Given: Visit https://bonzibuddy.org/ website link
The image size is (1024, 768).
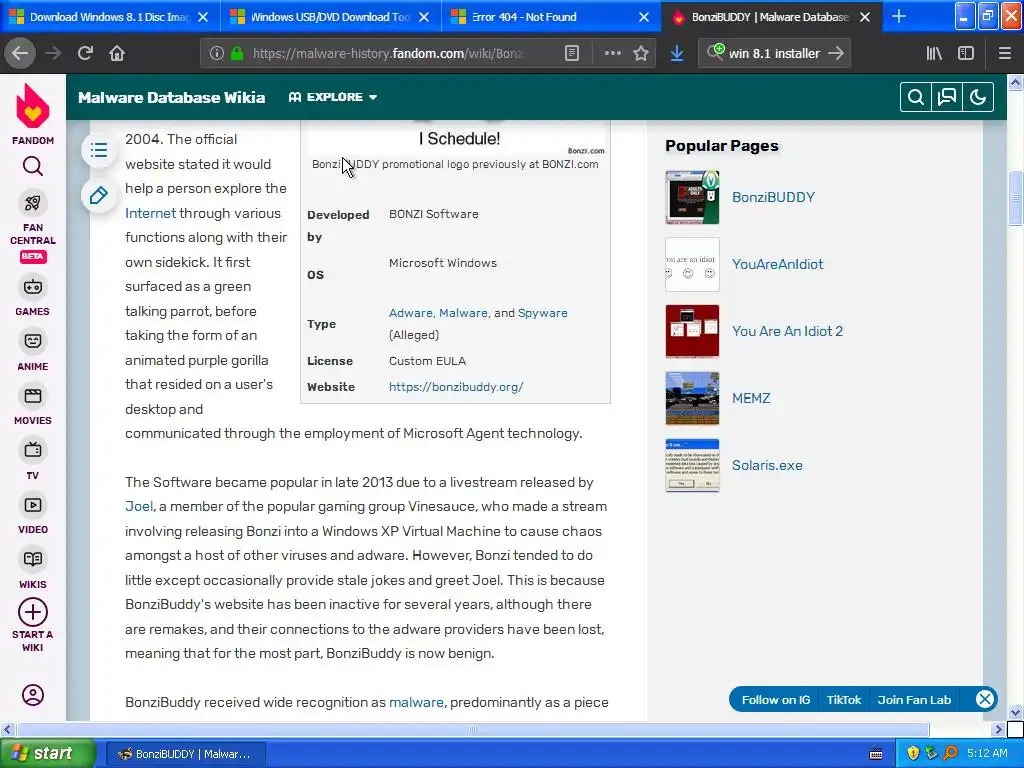Looking at the screenshot, I should (456, 387).
